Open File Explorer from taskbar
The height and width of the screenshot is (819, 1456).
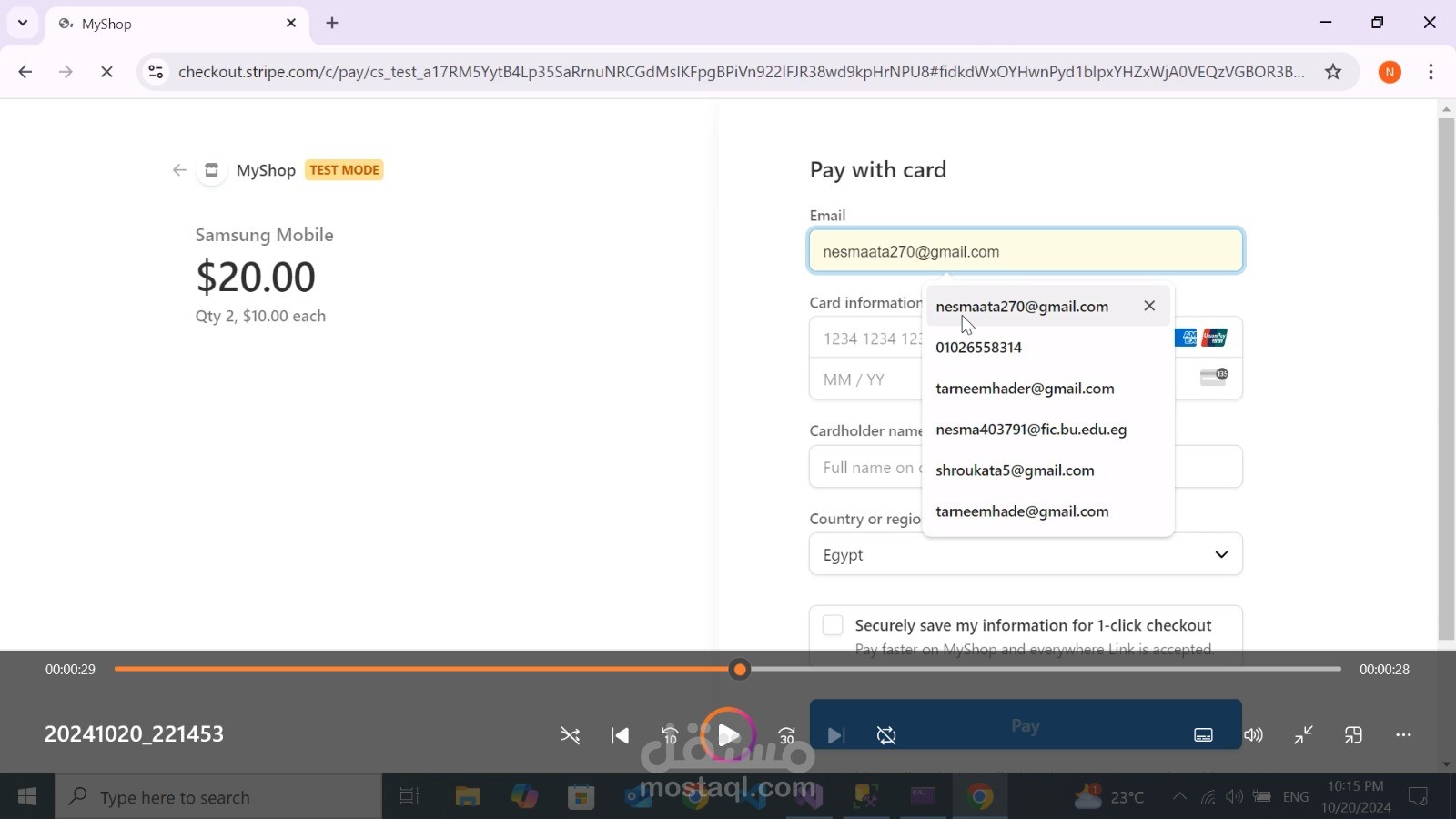(468, 797)
